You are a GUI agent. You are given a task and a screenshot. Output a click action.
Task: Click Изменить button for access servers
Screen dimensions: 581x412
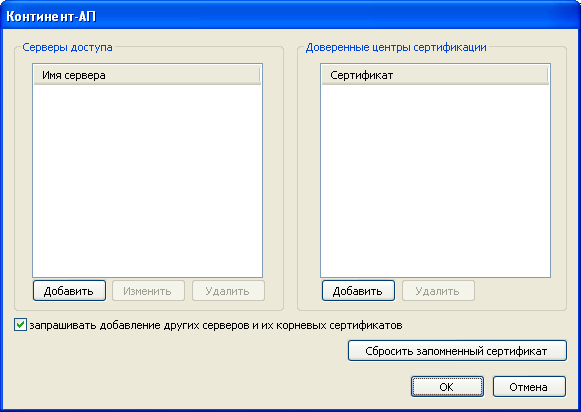point(148,291)
